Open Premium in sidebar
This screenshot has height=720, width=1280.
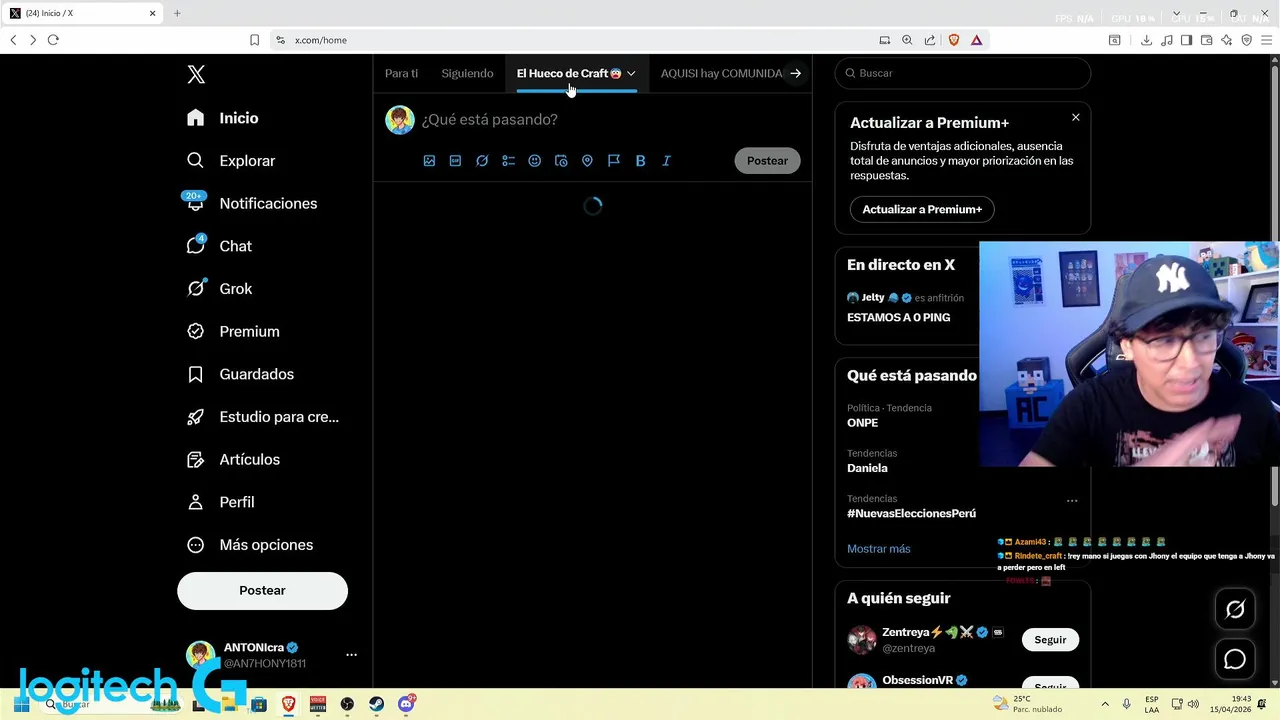(233, 331)
